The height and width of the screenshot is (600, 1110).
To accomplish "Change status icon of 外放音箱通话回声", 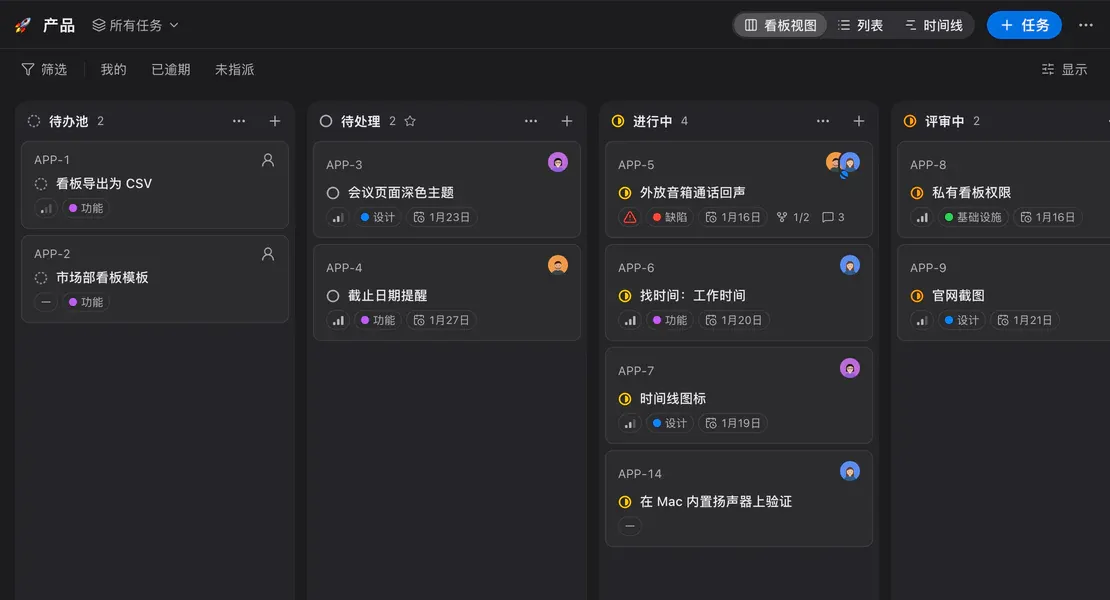I will (624, 192).
